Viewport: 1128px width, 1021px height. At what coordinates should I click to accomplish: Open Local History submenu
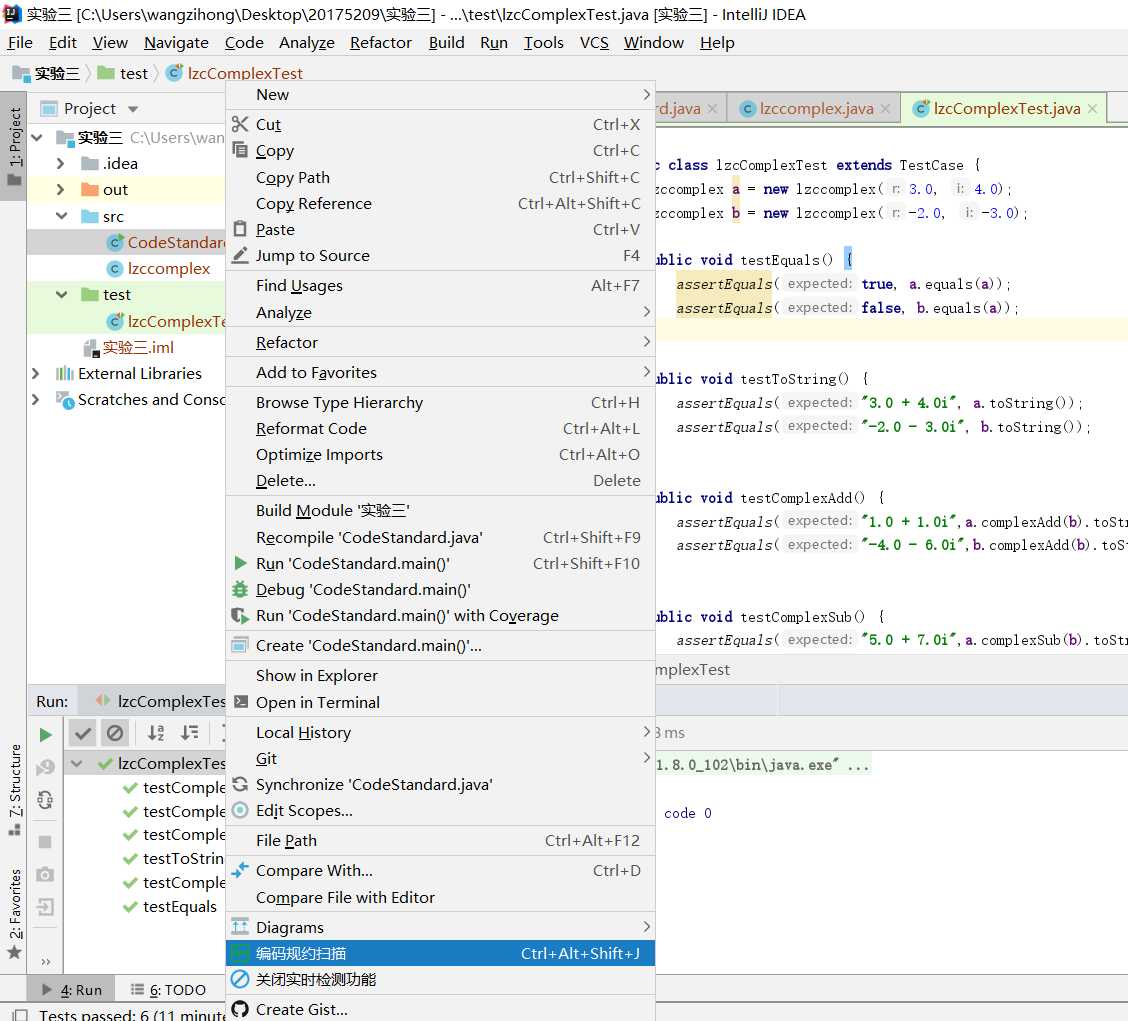click(440, 732)
